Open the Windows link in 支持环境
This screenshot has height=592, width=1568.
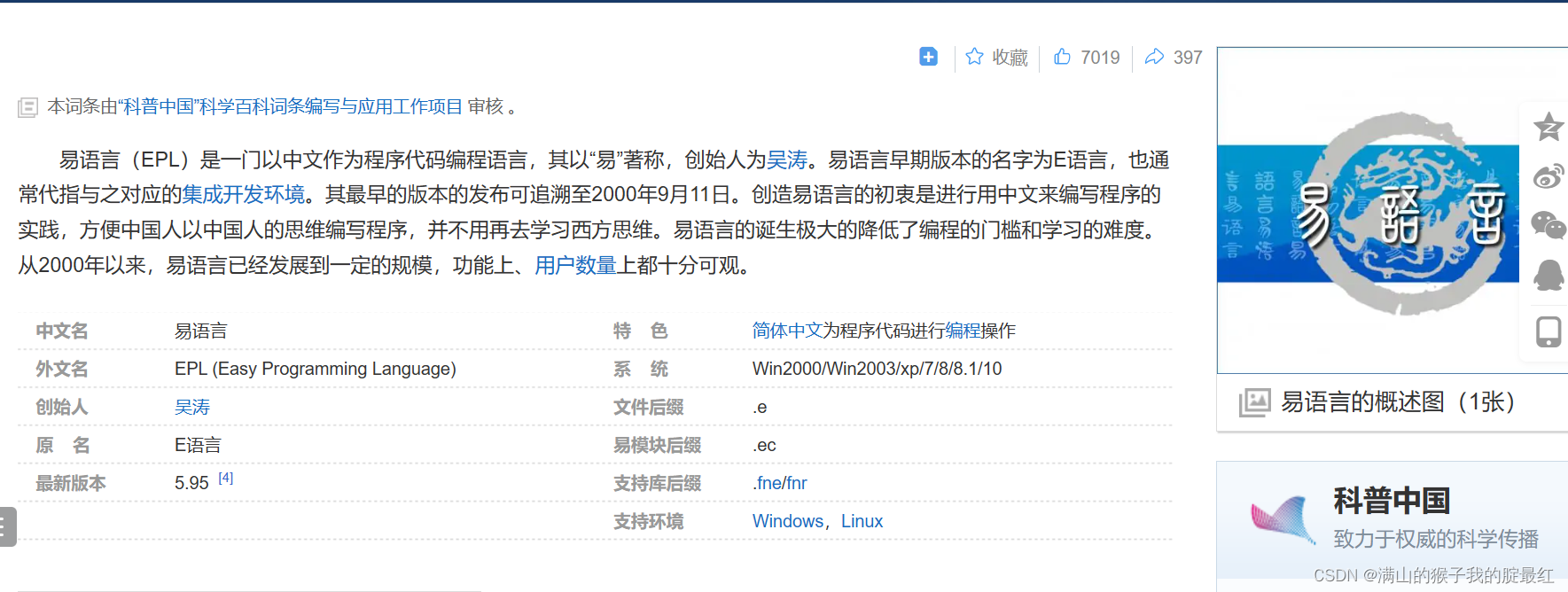click(788, 521)
